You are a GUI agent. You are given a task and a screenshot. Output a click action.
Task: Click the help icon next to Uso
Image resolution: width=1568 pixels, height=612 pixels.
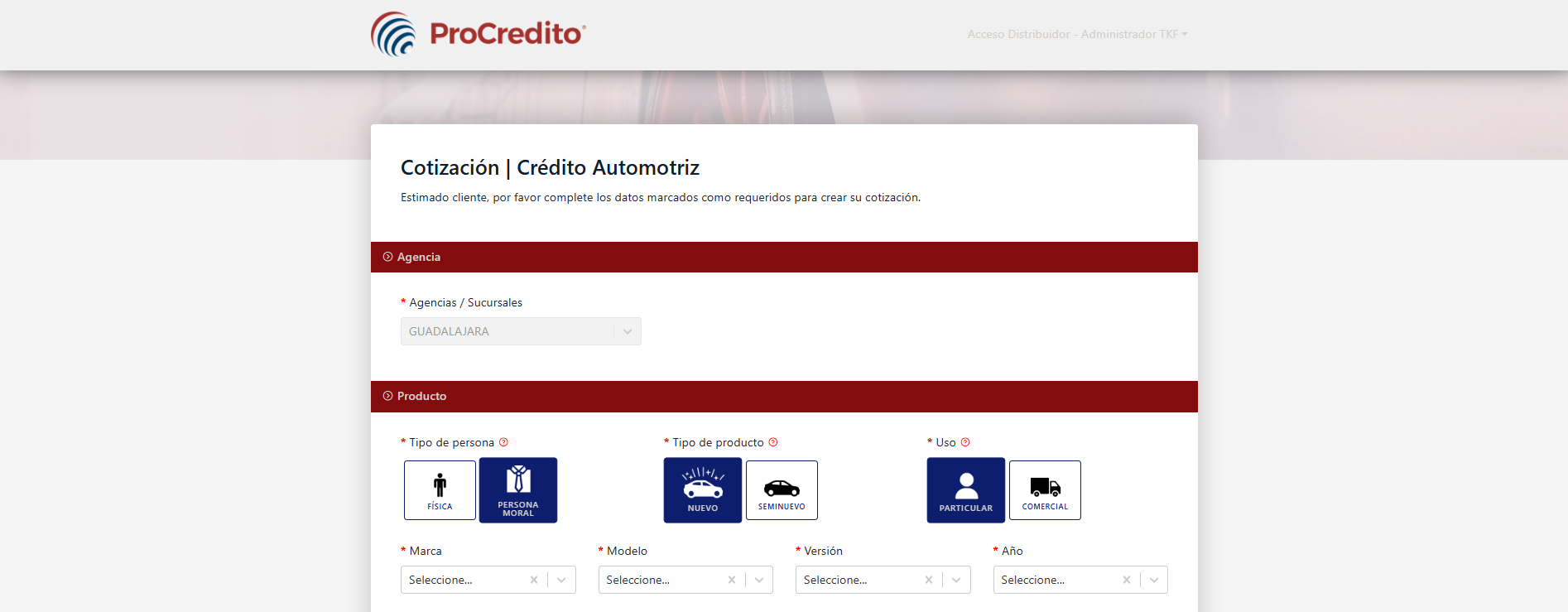click(965, 442)
